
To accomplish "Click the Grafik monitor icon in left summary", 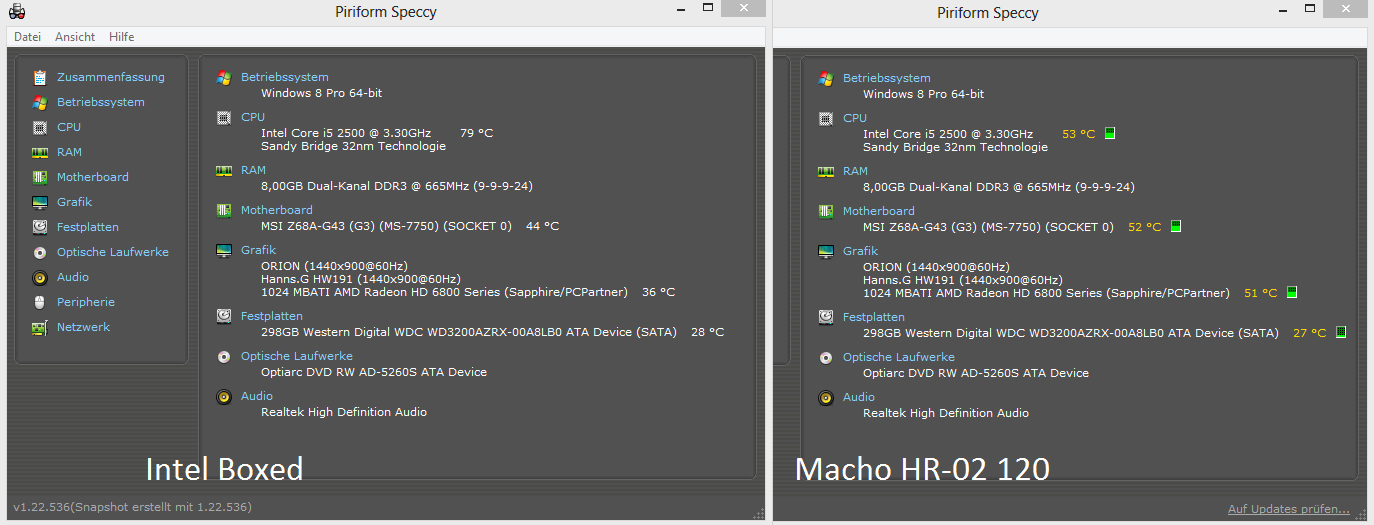I will tap(224, 250).
